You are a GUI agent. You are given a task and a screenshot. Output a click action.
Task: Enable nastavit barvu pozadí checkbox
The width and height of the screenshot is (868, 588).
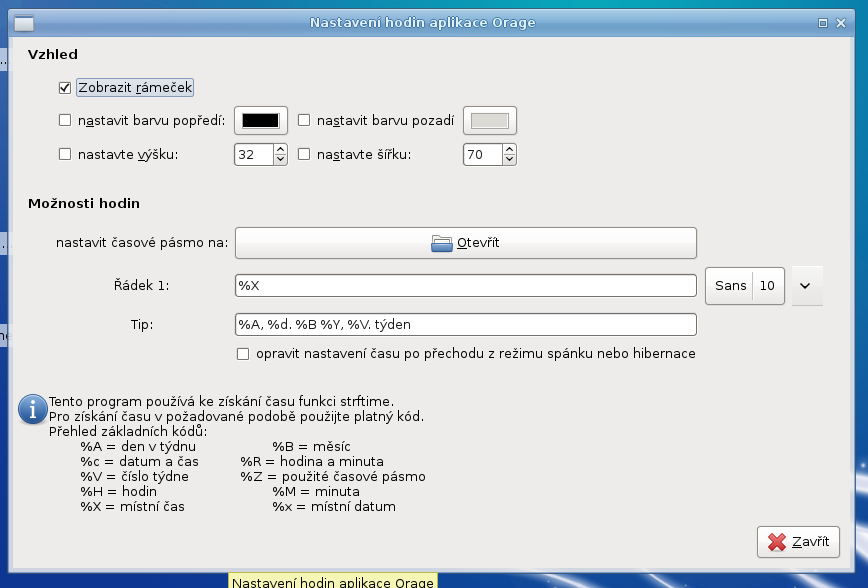304,121
